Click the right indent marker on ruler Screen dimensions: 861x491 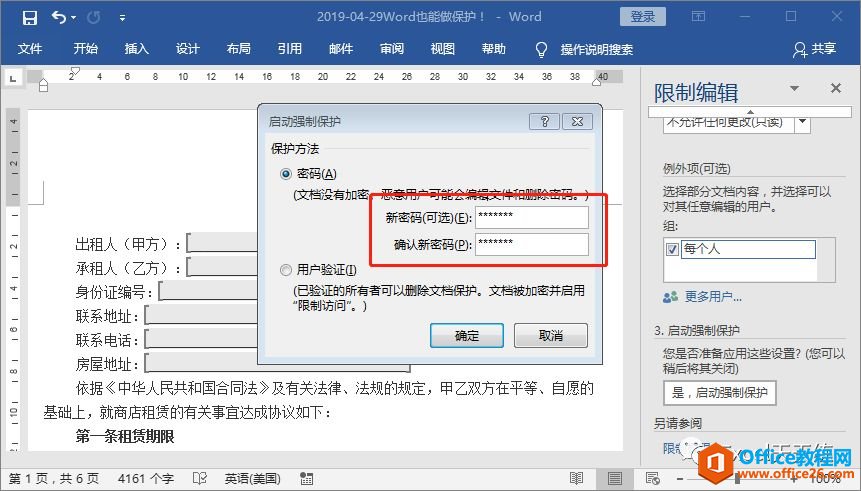tap(597, 81)
